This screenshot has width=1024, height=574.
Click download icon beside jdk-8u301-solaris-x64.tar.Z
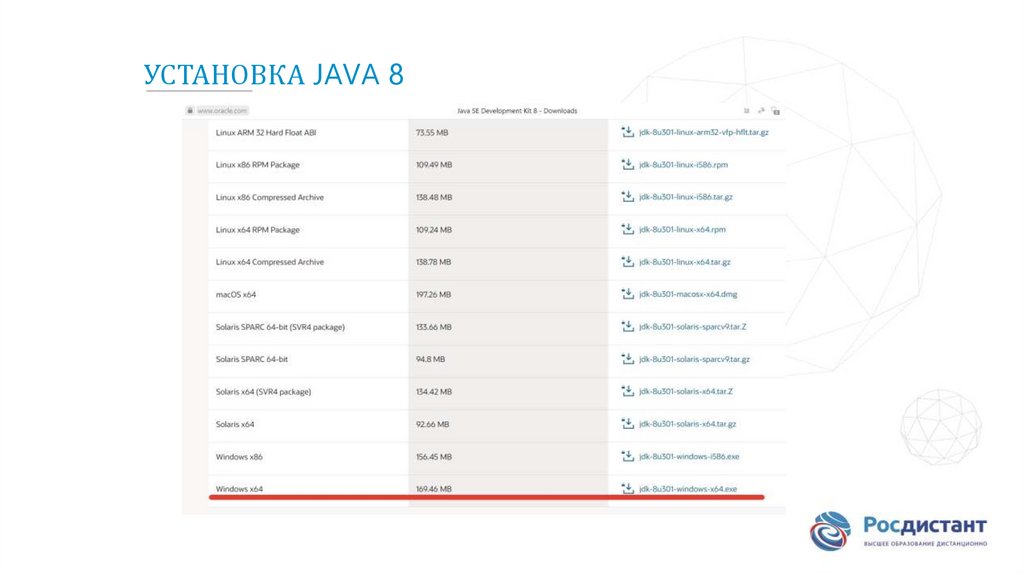628,391
